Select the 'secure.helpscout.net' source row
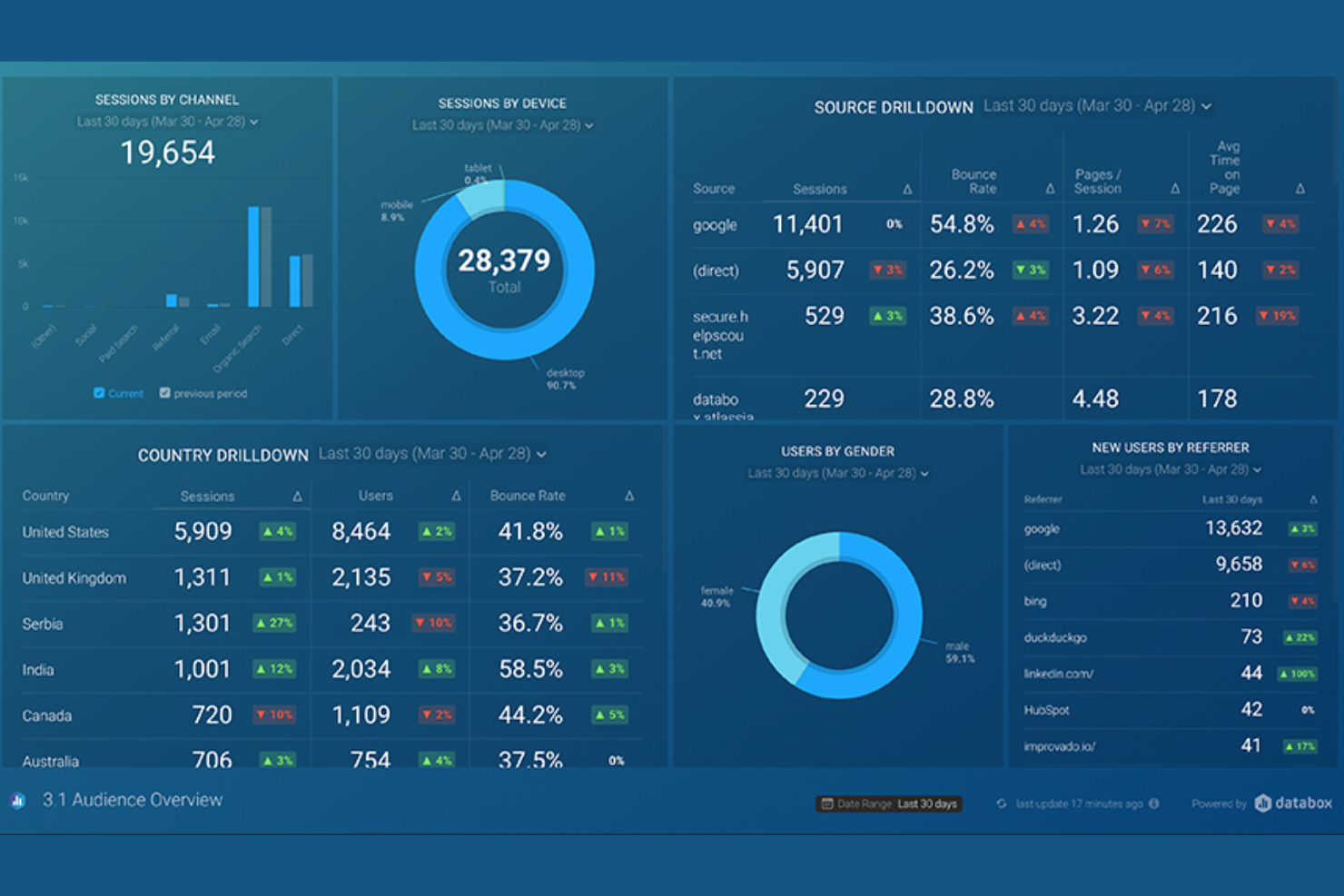Viewport: 1344px width, 896px height. pyautogui.click(x=1002, y=335)
